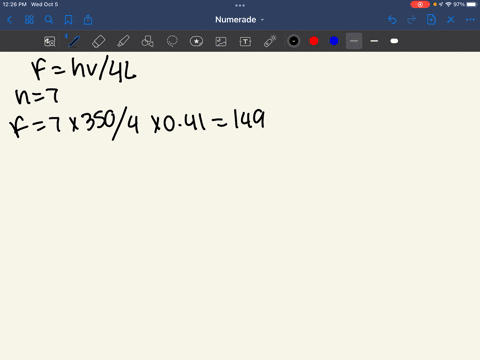Bookmark the current page
Viewport: 480px width, 360px height.
point(68,20)
